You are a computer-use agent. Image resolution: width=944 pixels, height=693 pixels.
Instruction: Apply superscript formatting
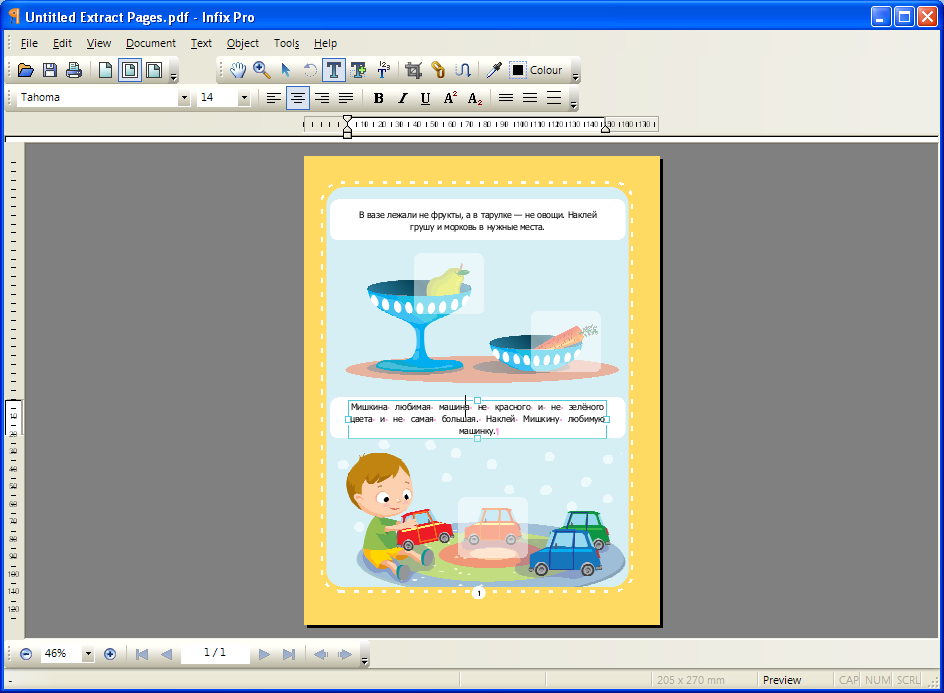[450, 98]
